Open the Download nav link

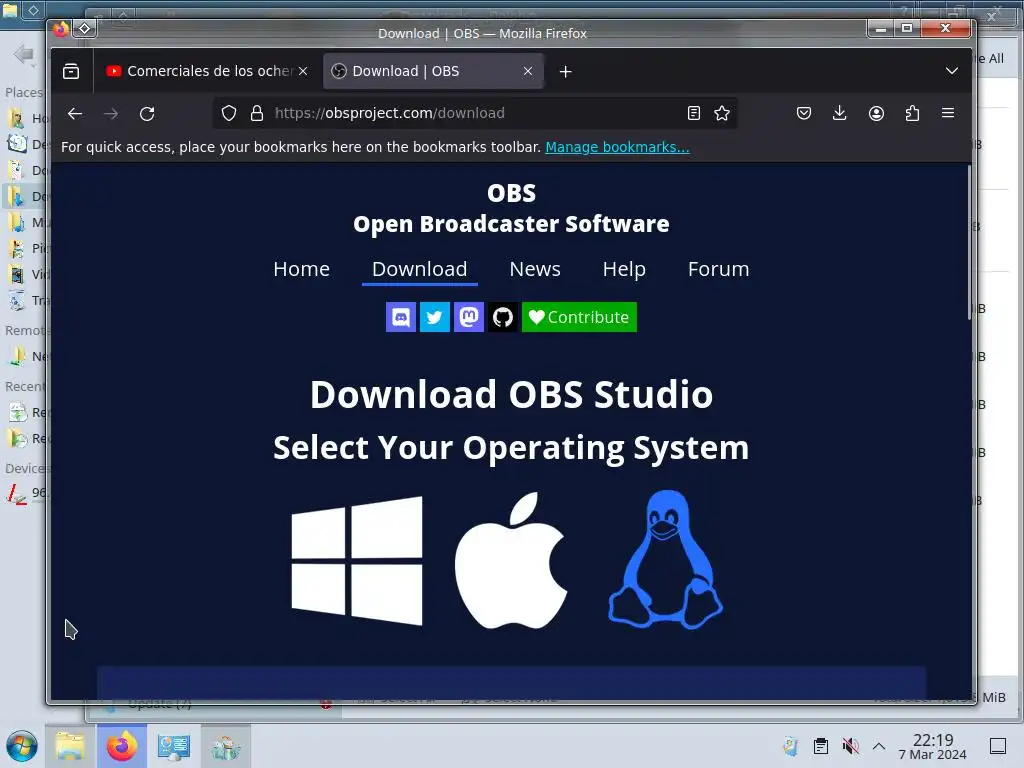pos(420,269)
